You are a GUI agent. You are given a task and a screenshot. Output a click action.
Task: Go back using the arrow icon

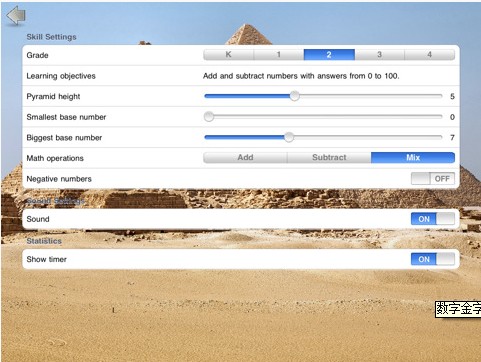tap(16, 15)
